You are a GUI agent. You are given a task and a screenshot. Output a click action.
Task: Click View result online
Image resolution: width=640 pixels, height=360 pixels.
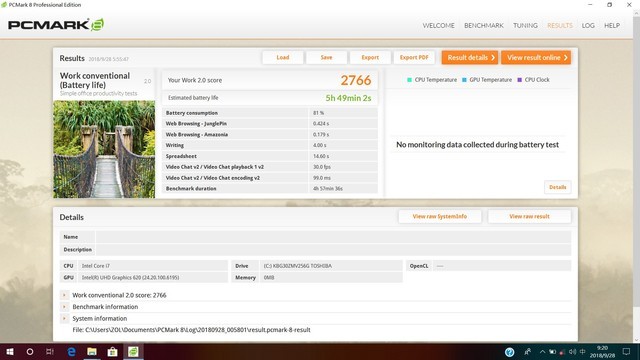click(536, 58)
